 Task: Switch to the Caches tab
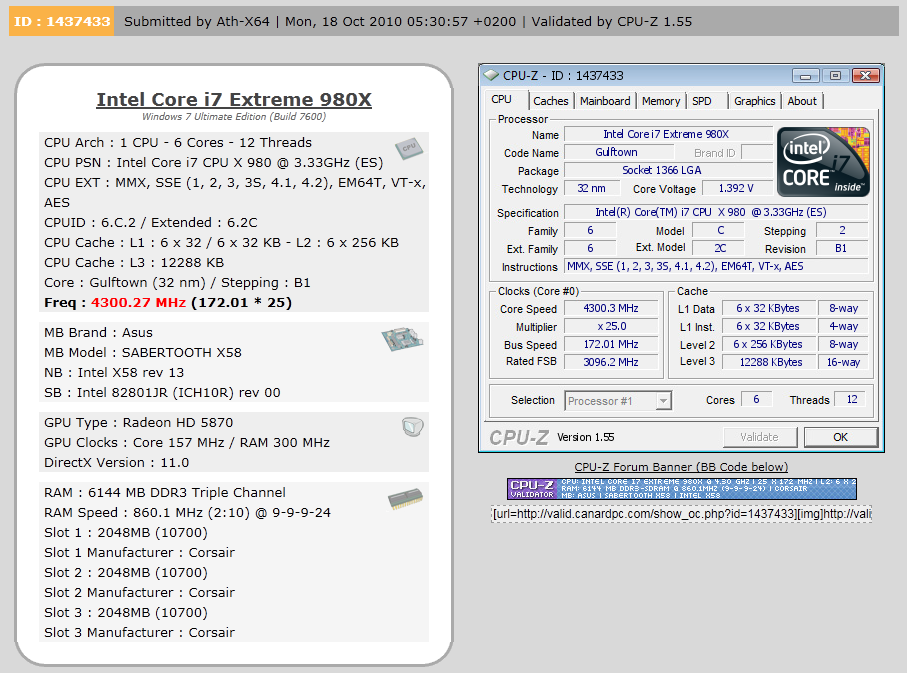pyautogui.click(x=551, y=101)
